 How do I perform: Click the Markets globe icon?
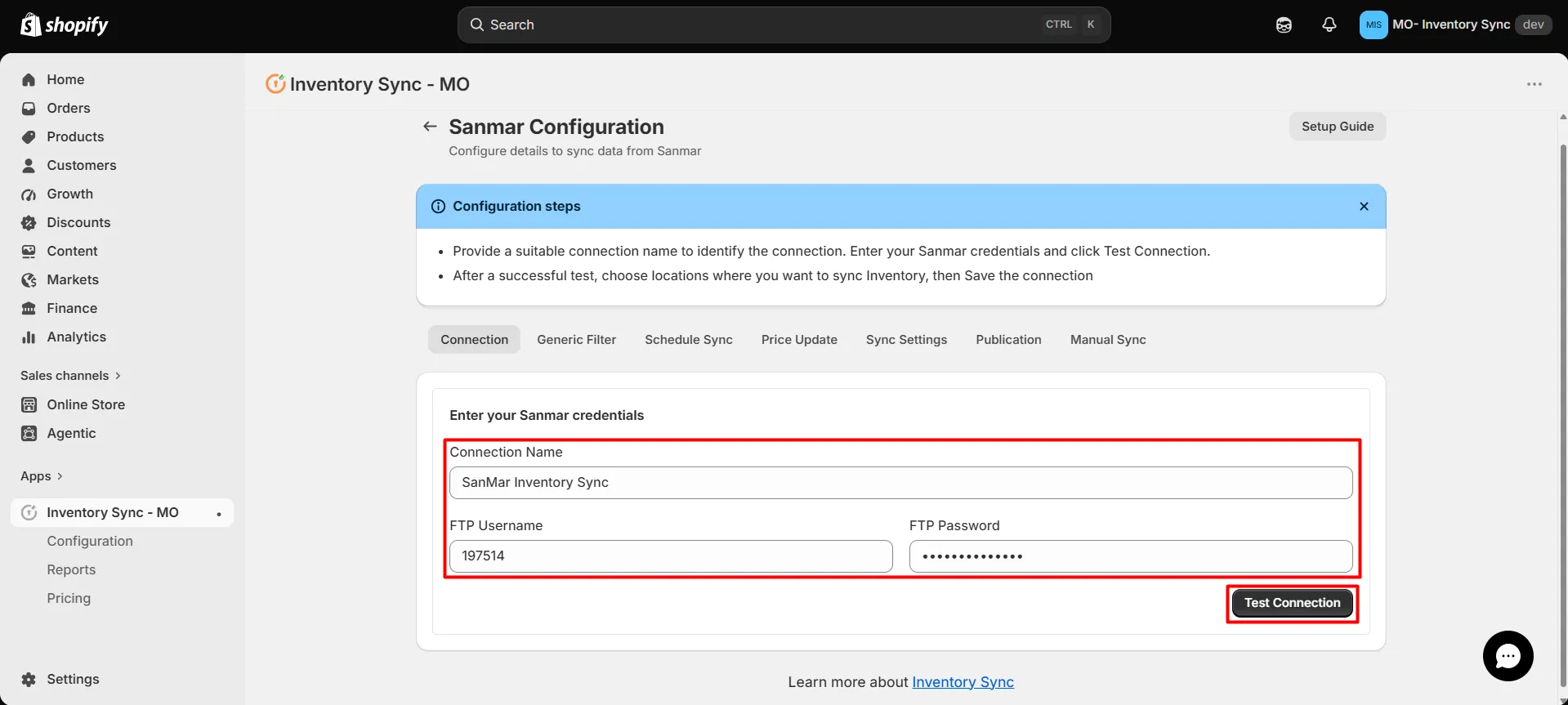[29, 279]
